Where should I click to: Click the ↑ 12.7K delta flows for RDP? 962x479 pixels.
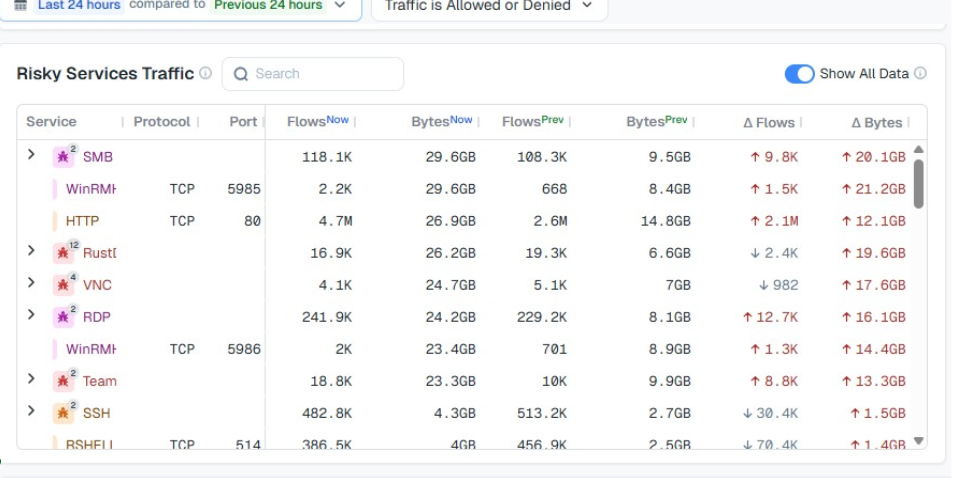tap(771, 317)
